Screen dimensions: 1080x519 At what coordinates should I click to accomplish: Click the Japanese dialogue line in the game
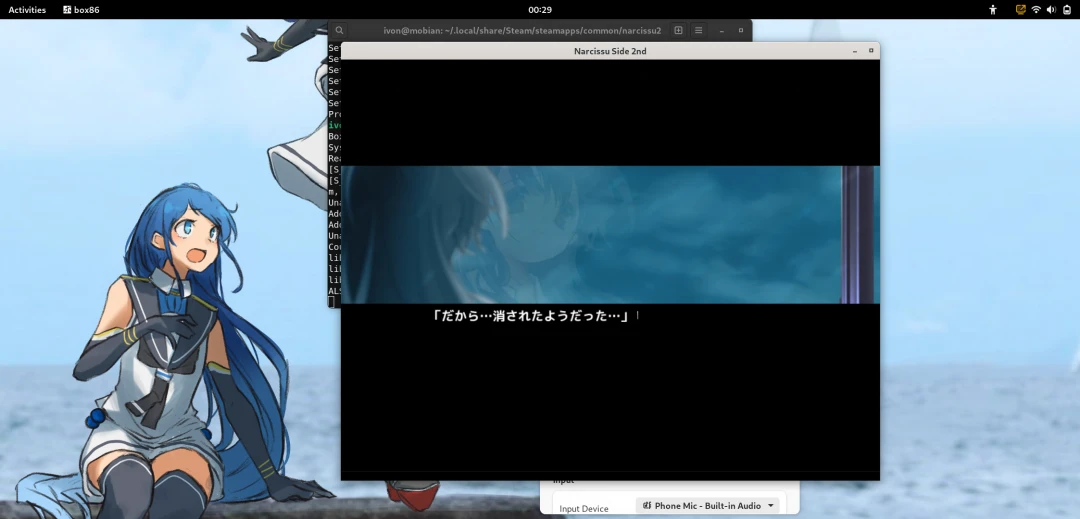pos(530,316)
